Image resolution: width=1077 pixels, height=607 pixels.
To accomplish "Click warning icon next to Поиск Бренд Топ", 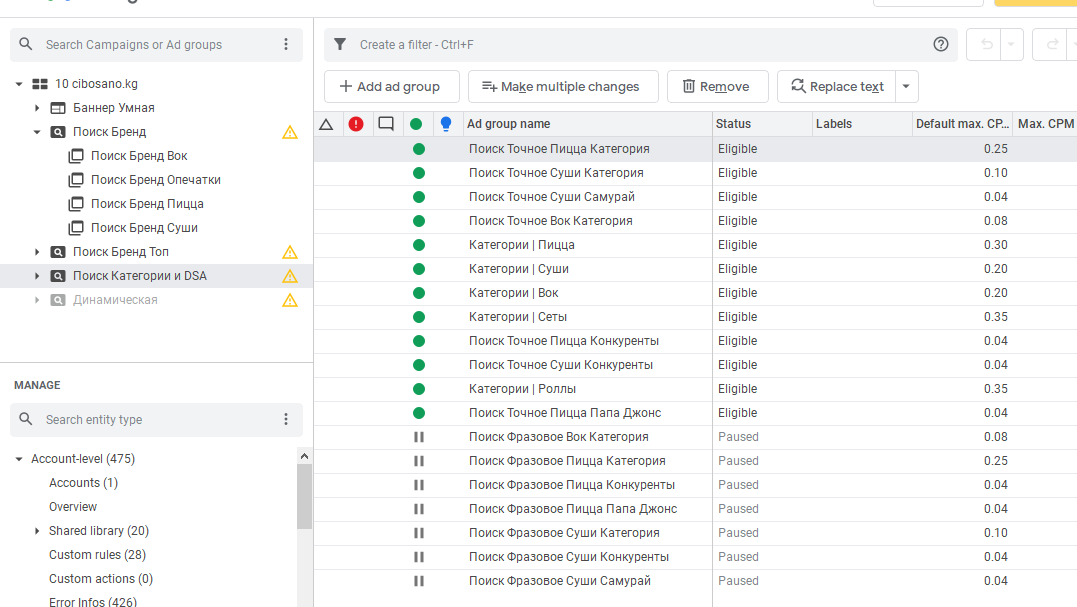I will (x=290, y=253).
